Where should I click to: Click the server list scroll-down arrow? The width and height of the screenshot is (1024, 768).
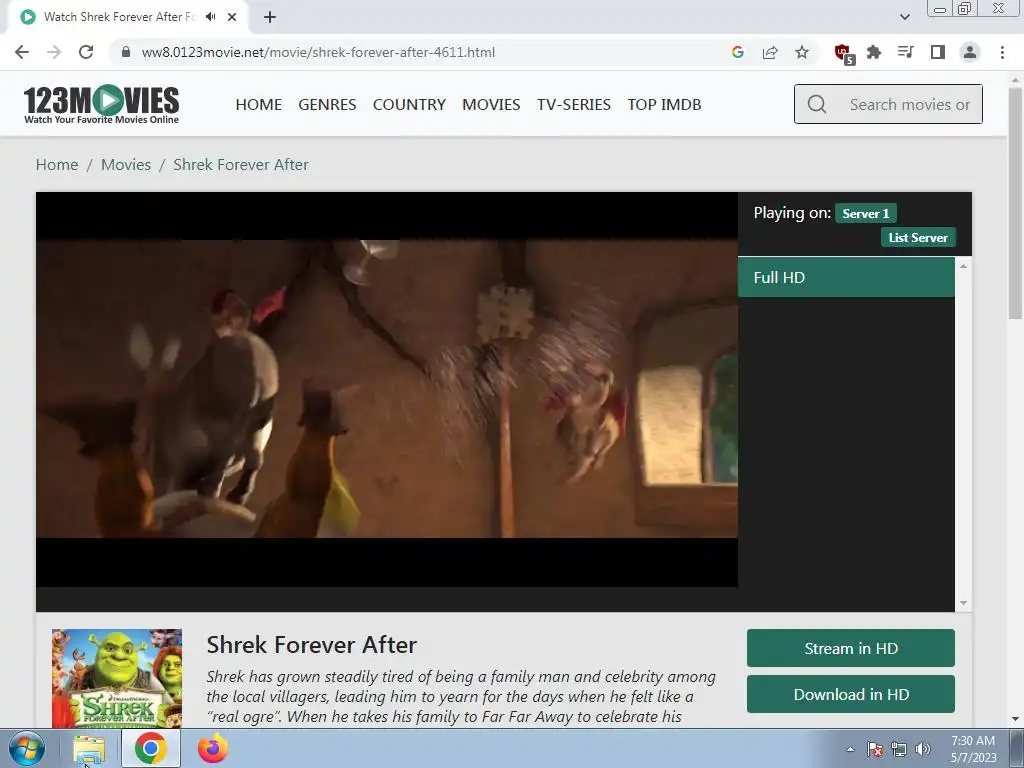click(x=963, y=603)
